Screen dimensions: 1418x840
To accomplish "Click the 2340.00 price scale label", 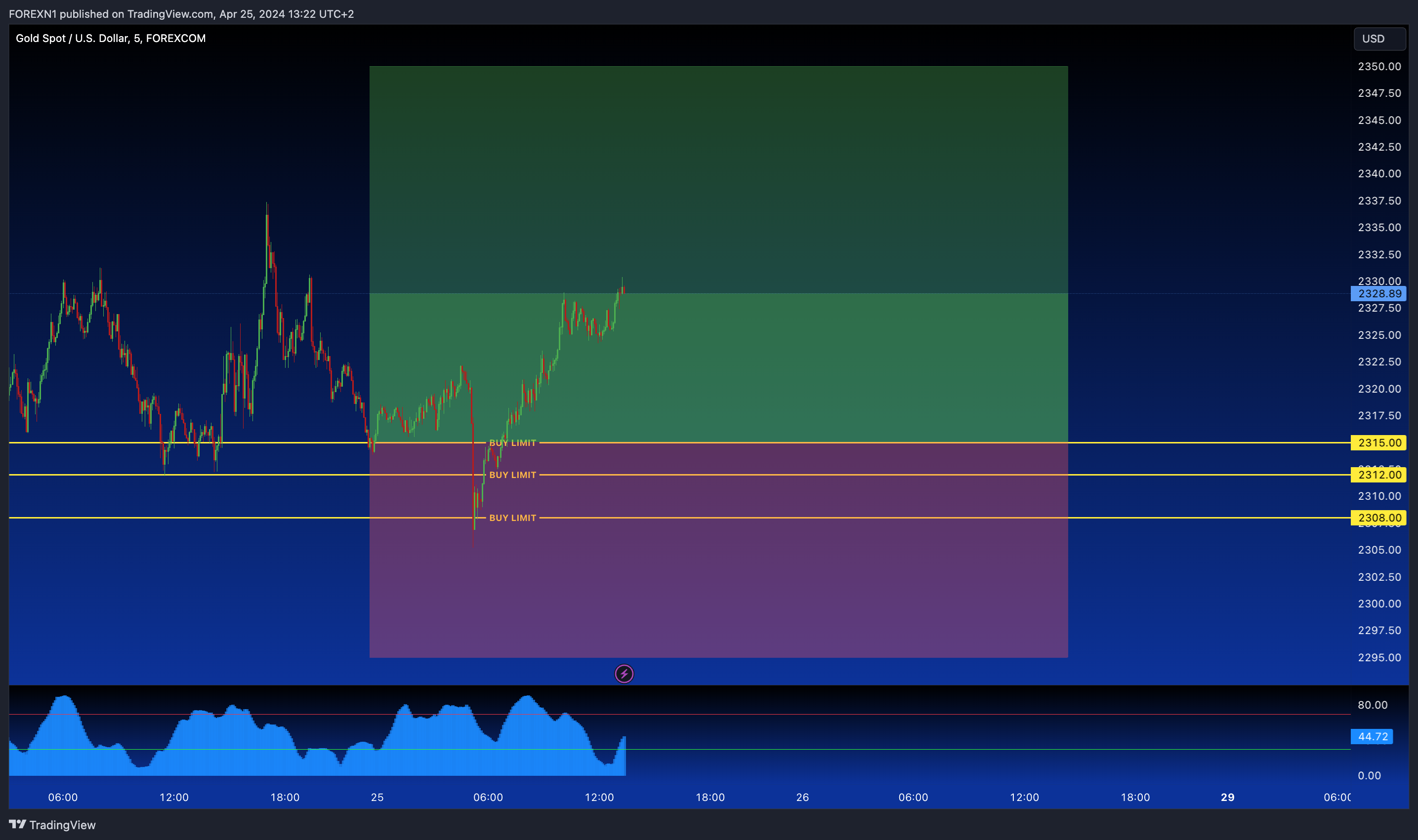I will coord(1379,174).
